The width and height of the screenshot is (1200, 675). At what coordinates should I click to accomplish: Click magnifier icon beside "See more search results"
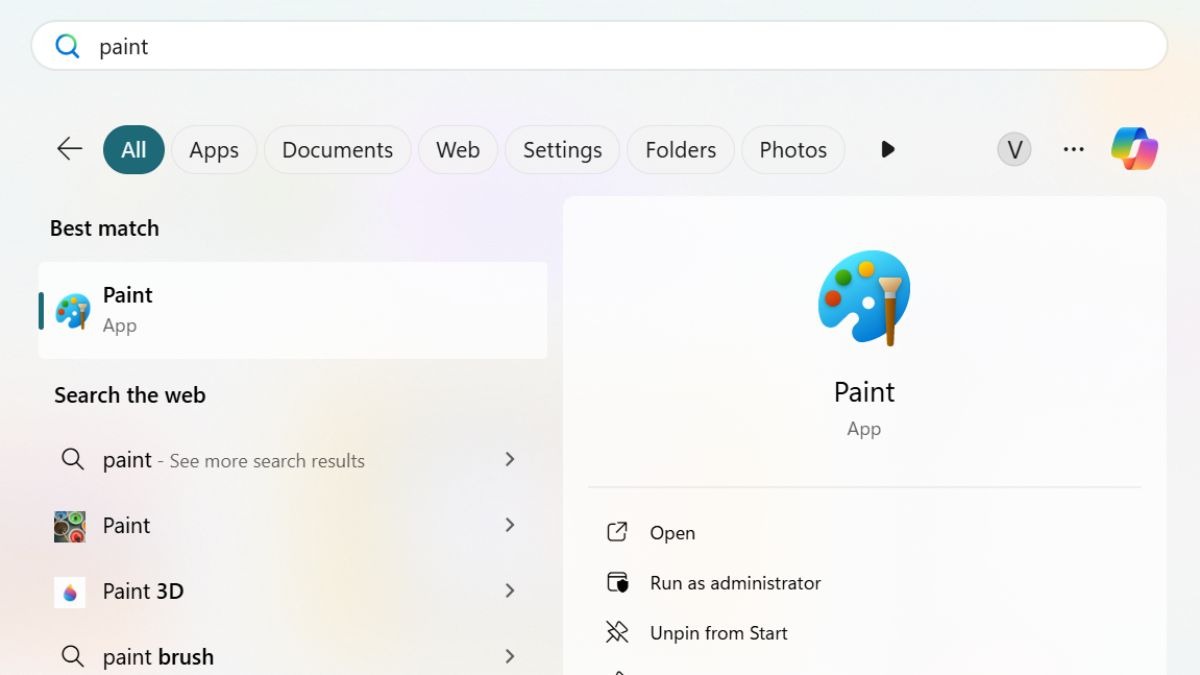pos(72,459)
